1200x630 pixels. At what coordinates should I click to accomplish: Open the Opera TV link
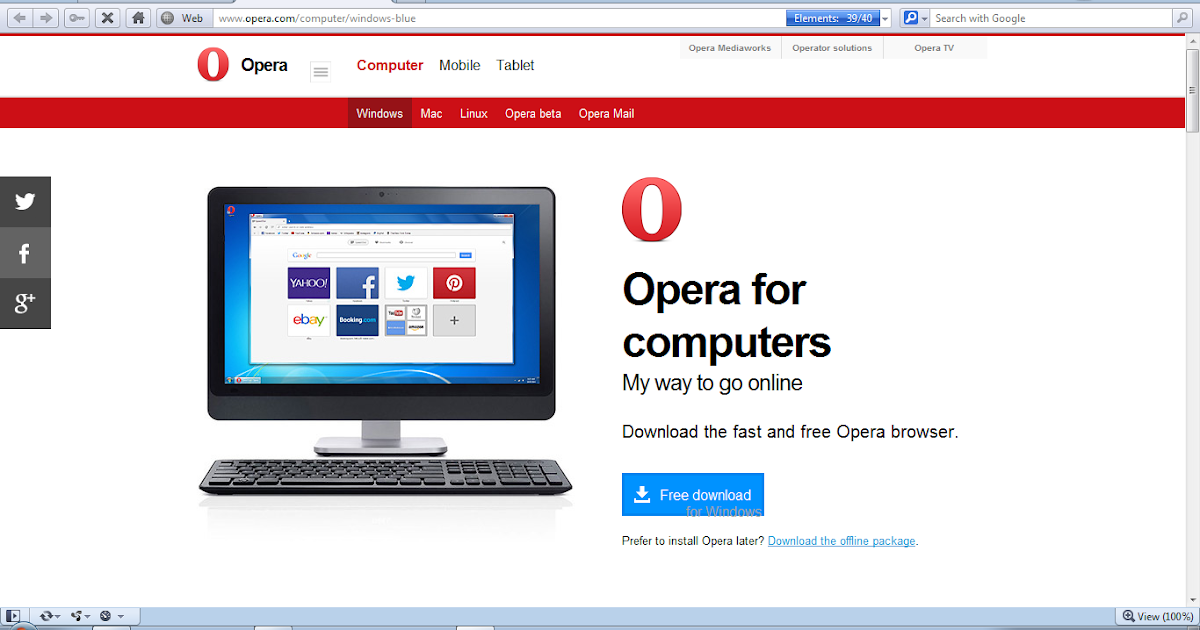(x=934, y=48)
